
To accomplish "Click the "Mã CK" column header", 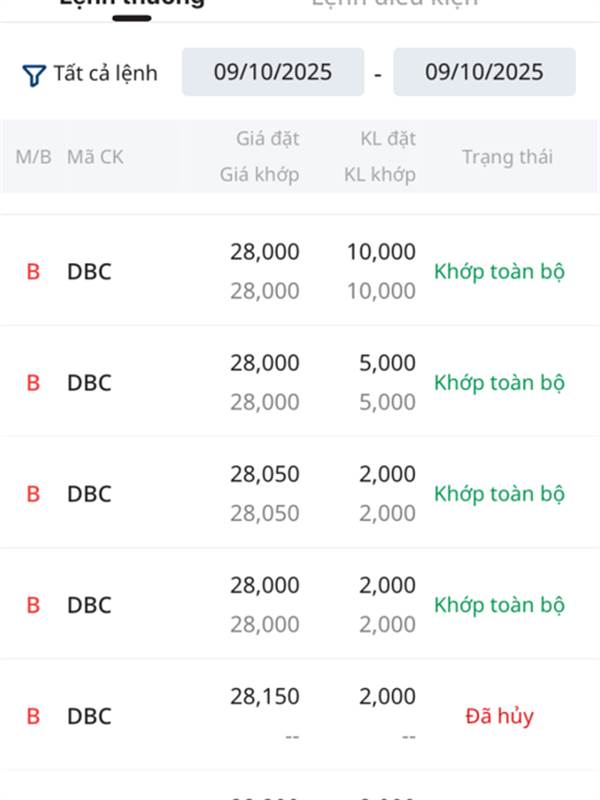I will tap(95, 157).
